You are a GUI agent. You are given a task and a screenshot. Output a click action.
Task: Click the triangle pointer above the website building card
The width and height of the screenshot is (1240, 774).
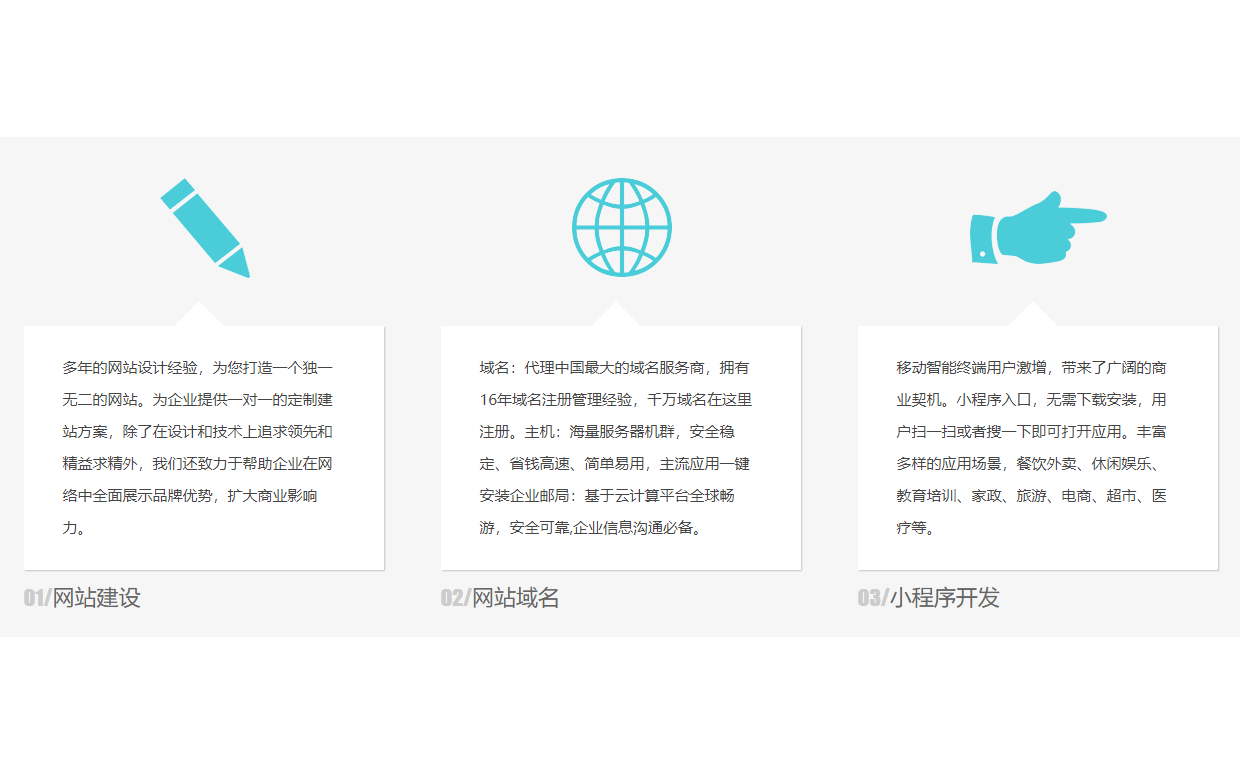coord(199,316)
